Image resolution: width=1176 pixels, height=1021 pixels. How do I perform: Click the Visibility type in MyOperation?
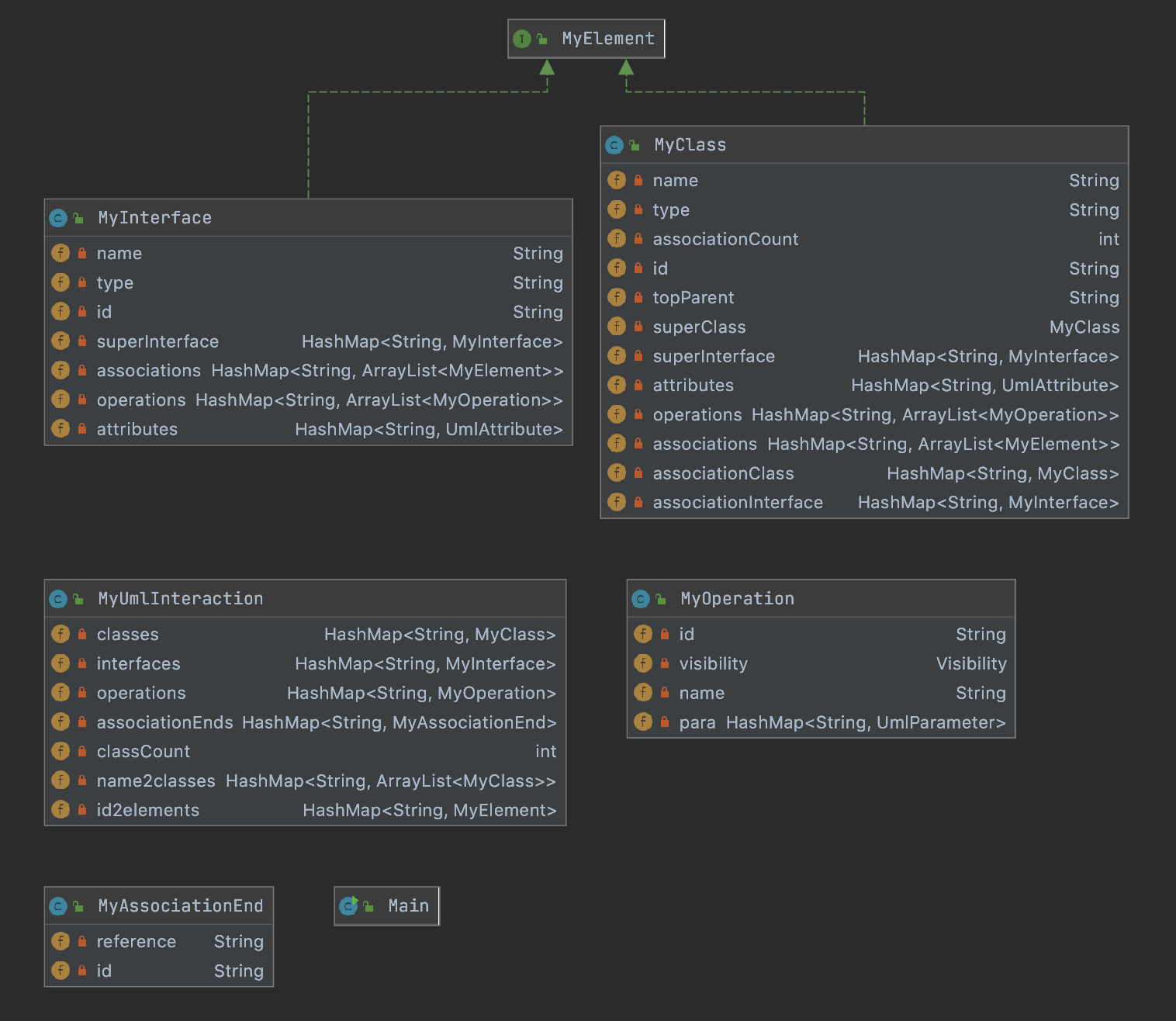pyautogui.click(x=971, y=664)
